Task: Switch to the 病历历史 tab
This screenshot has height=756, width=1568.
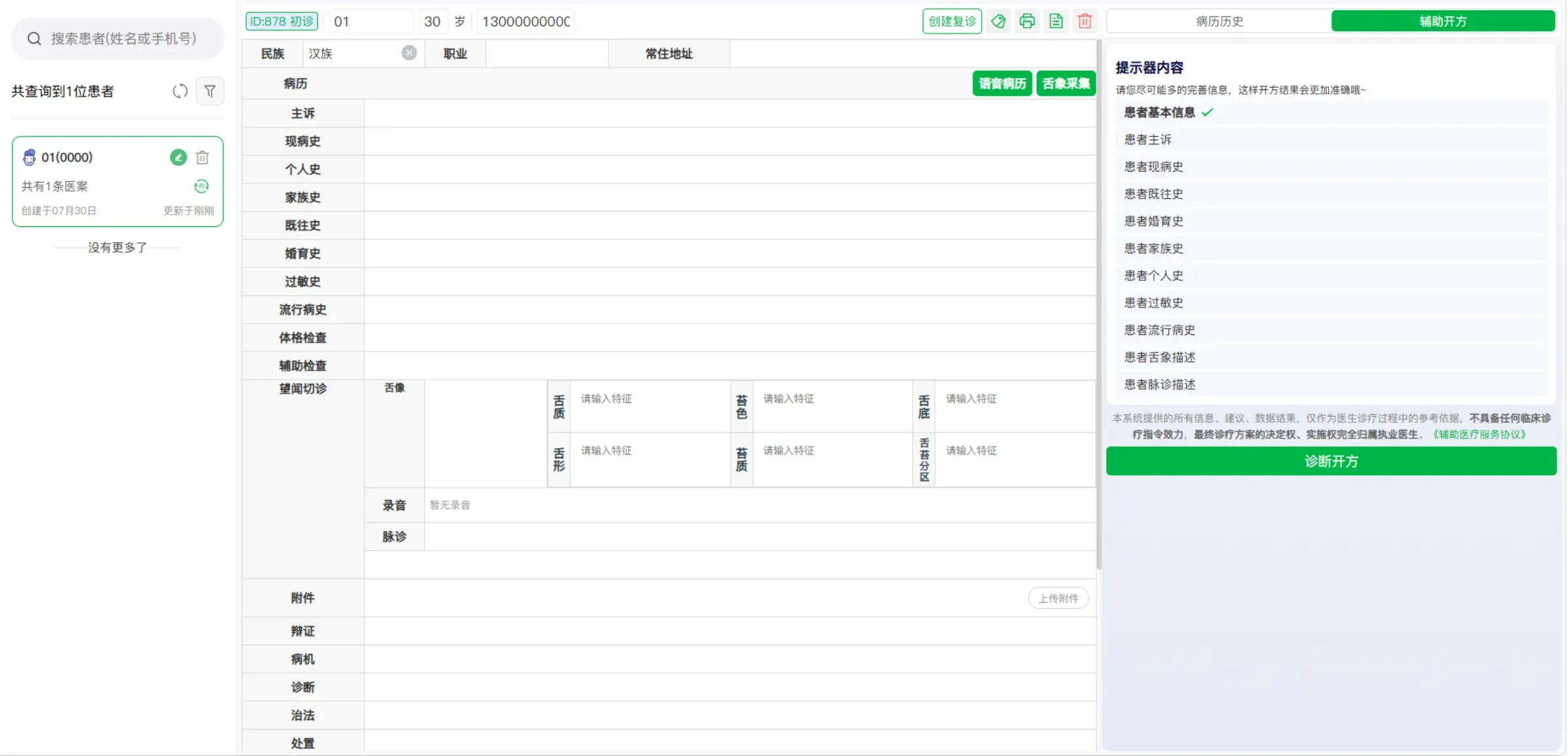Action: [1219, 21]
